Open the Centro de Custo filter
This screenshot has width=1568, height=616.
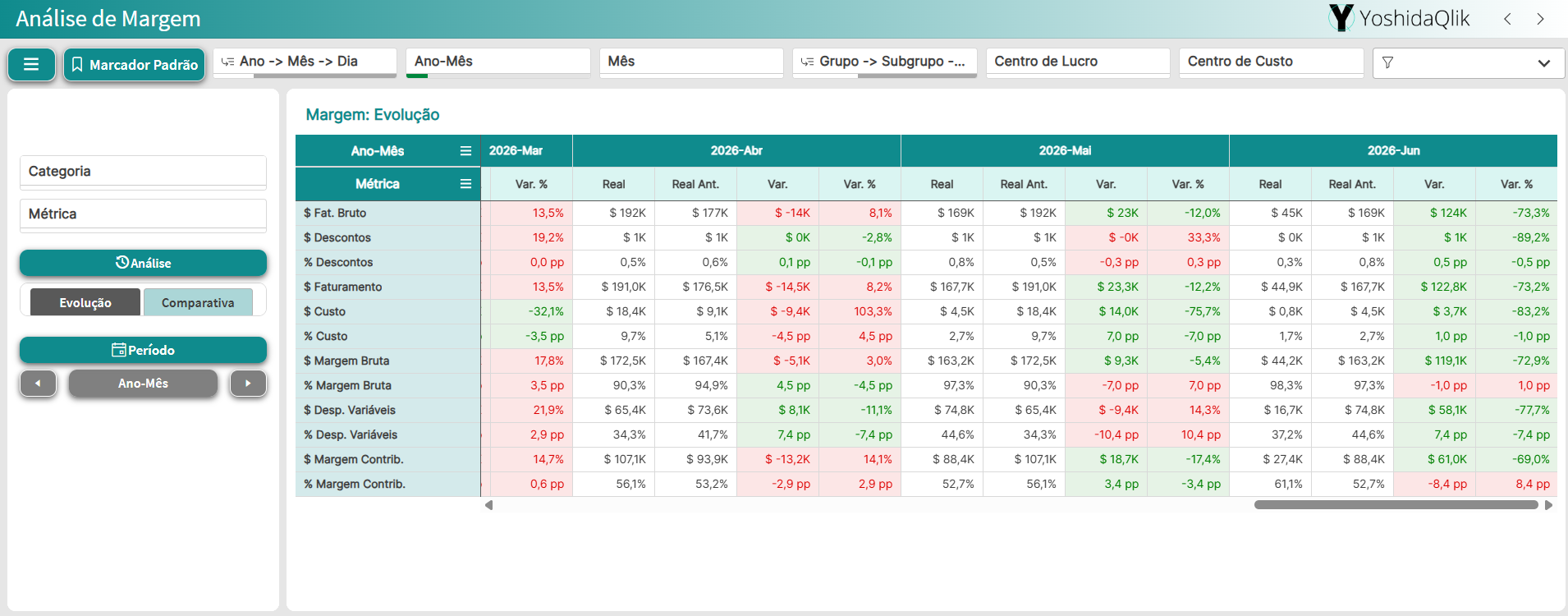1271,62
